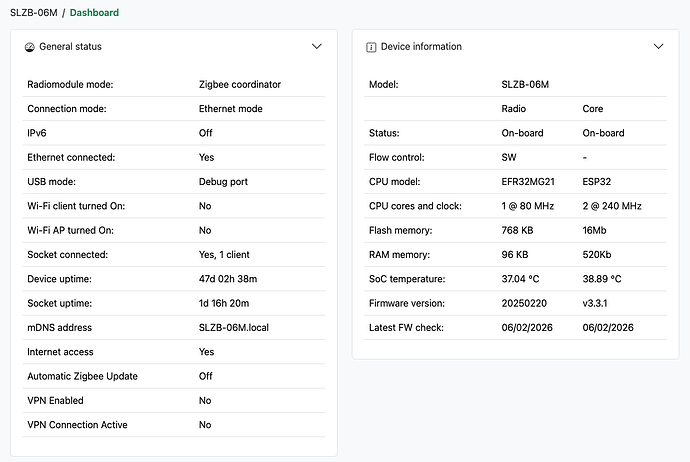Click the Radio Latest FW check date
Image resolution: width=690 pixels, height=462 pixels.
(x=527, y=327)
